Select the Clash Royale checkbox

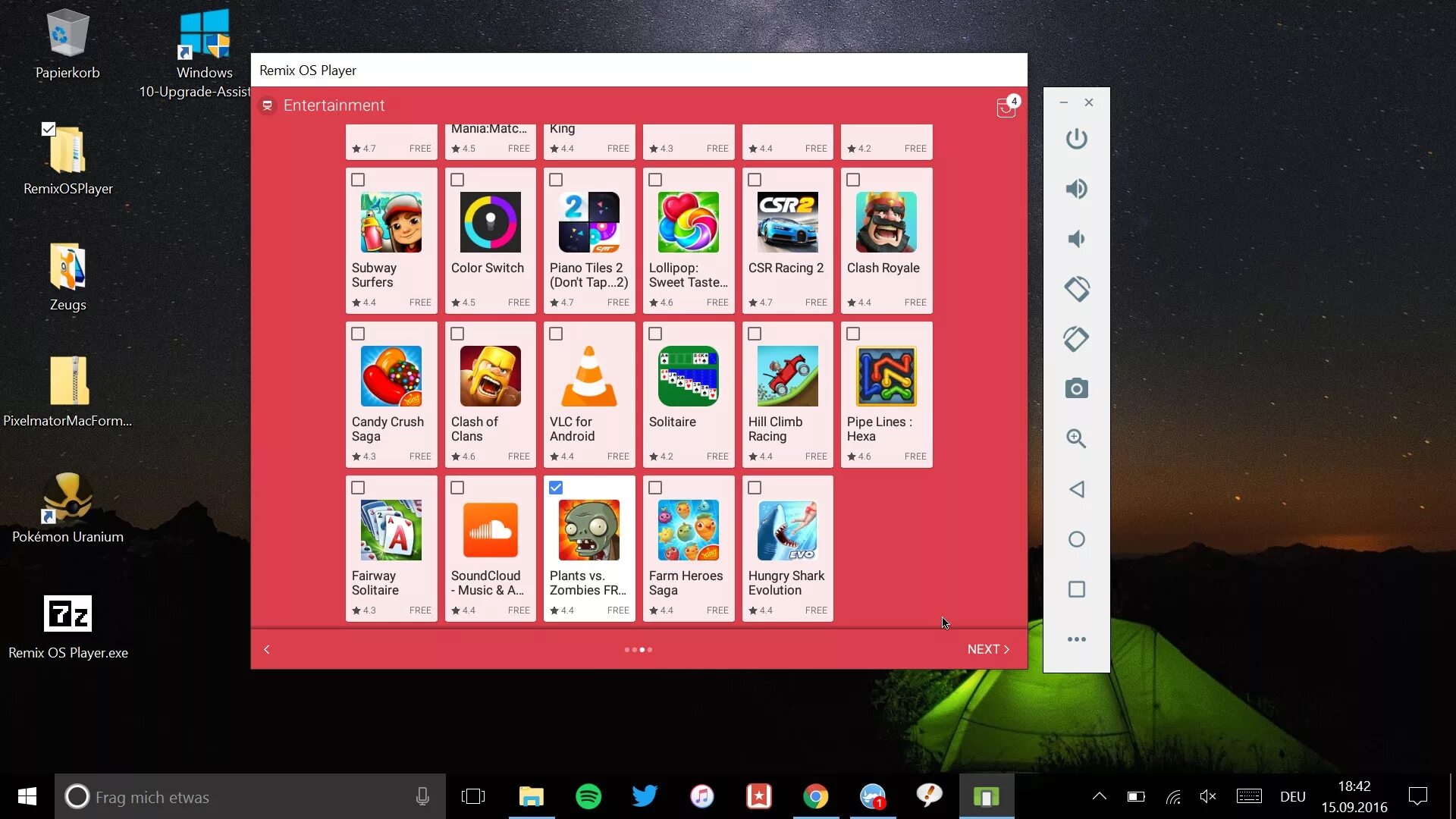tap(853, 180)
